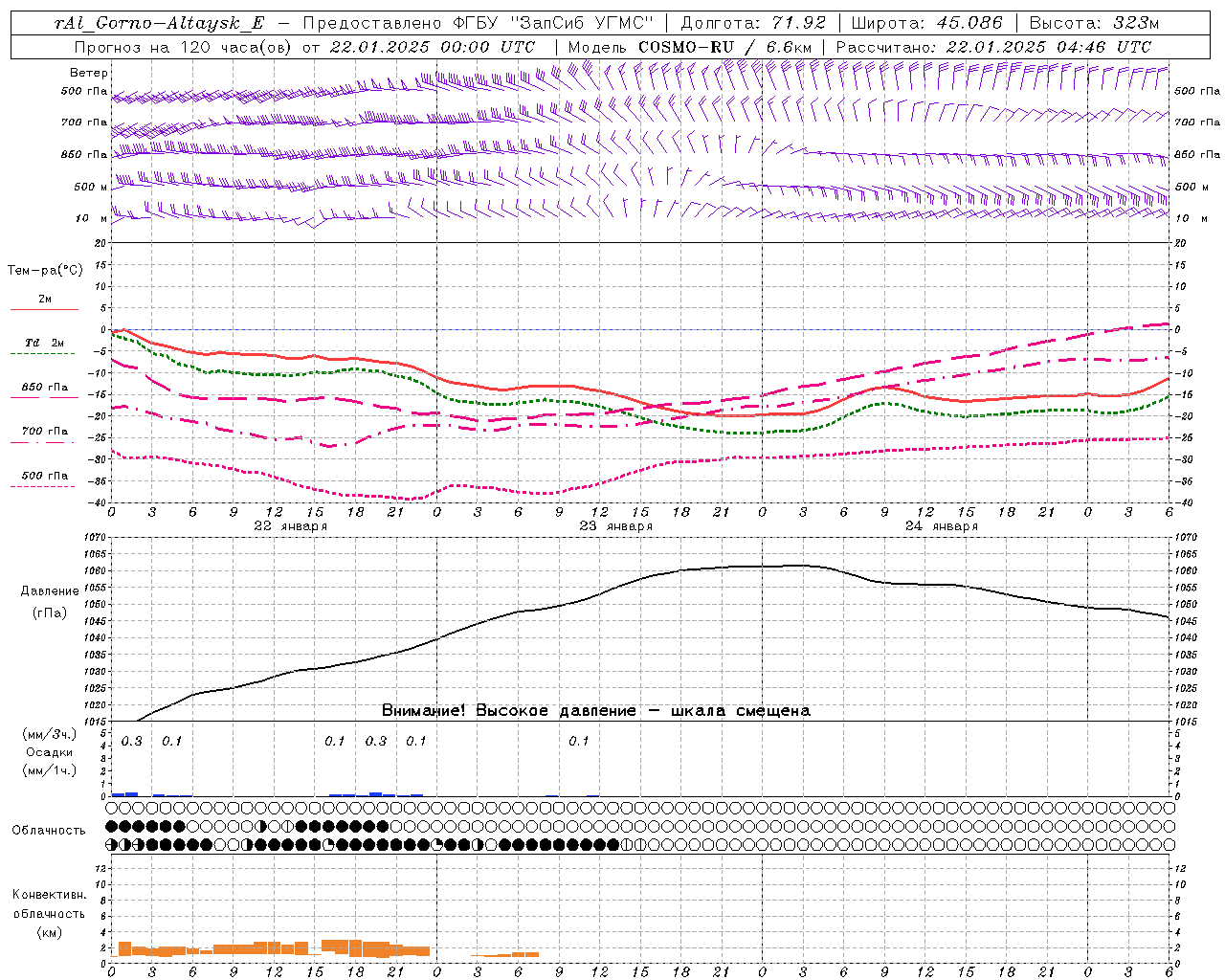Click the Внимание! Высокое давление warning text

pyautogui.click(x=595, y=711)
